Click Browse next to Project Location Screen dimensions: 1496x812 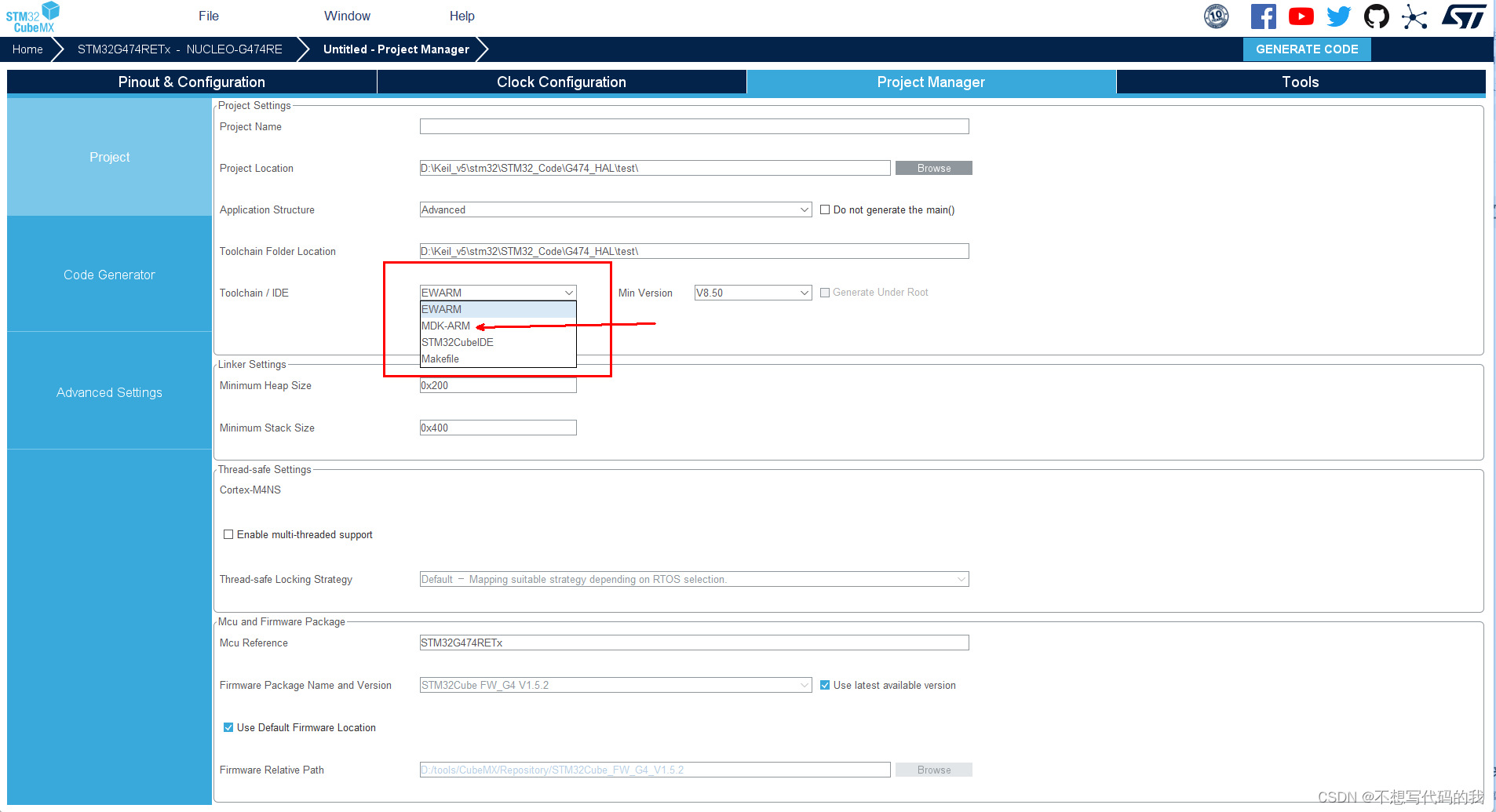coord(934,168)
